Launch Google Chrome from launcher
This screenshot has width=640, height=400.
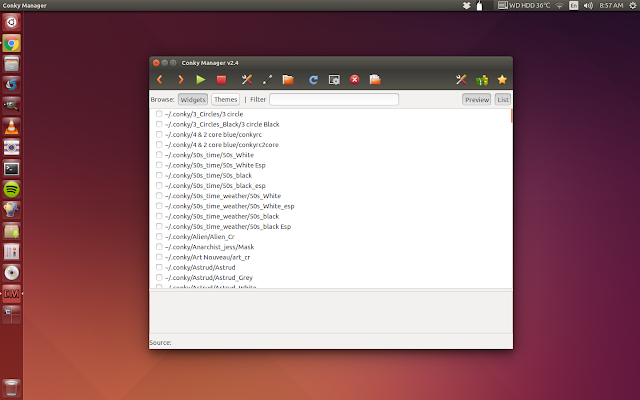11,43
